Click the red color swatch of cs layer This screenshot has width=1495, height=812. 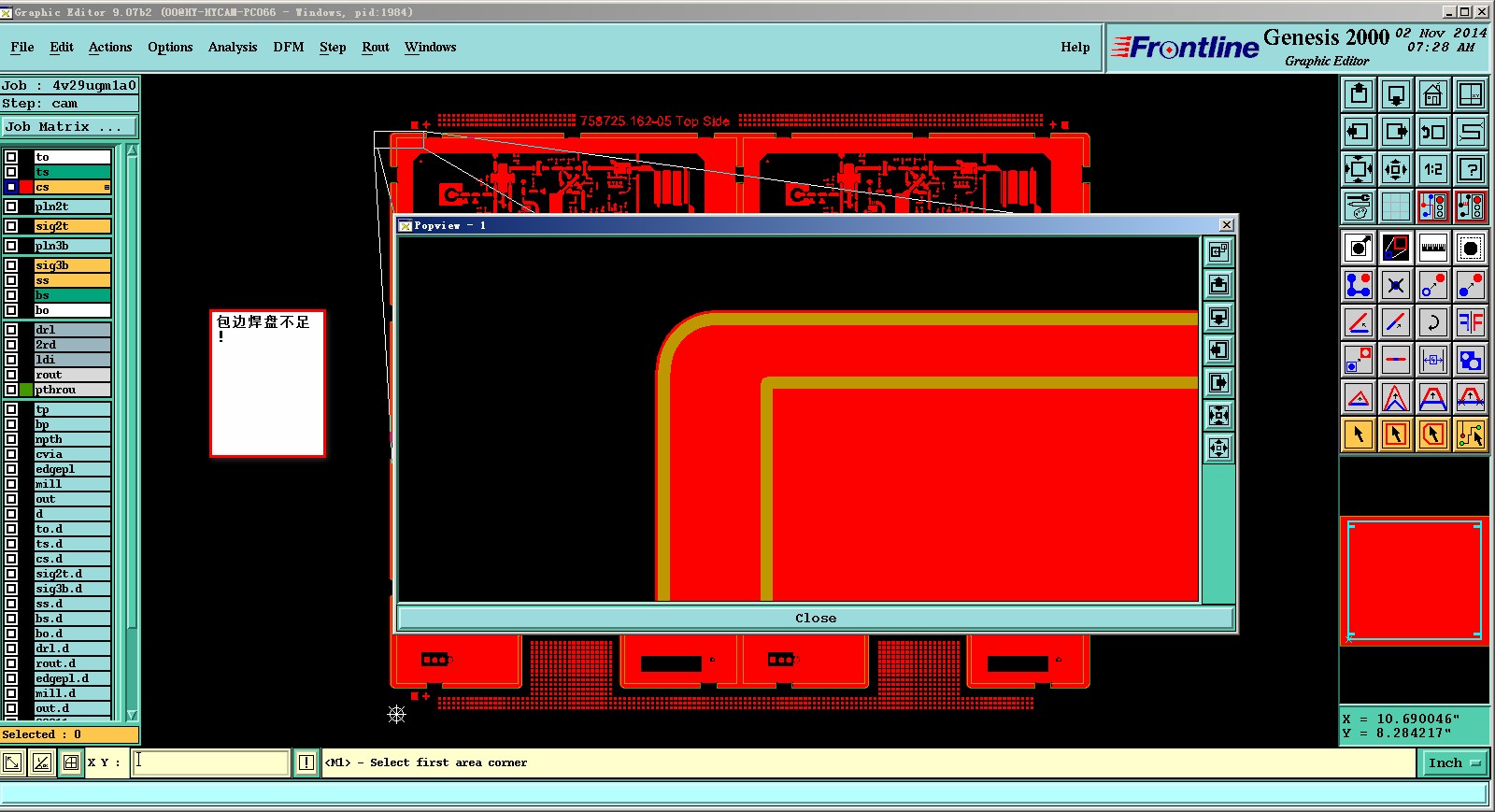point(26,187)
